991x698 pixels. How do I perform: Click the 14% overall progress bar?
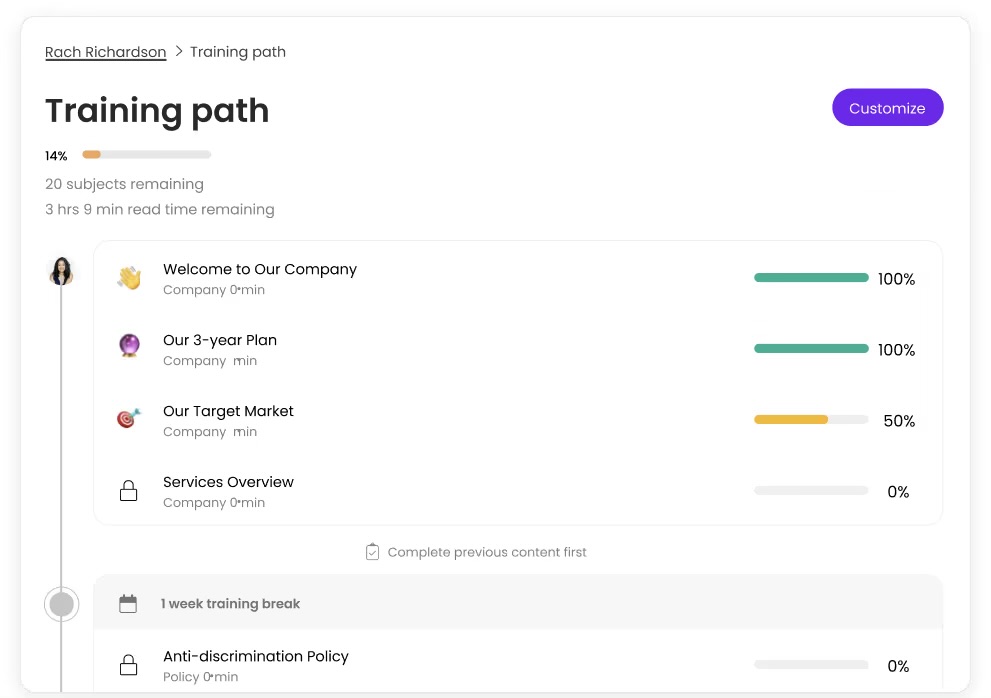(x=146, y=155)
